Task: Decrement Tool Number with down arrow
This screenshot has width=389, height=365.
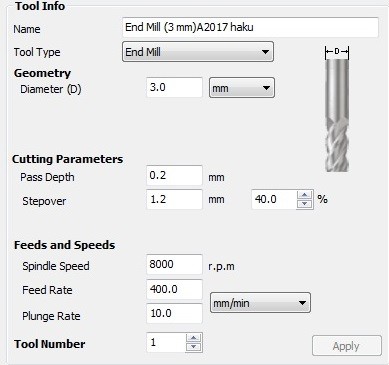Action: point(194,347)
